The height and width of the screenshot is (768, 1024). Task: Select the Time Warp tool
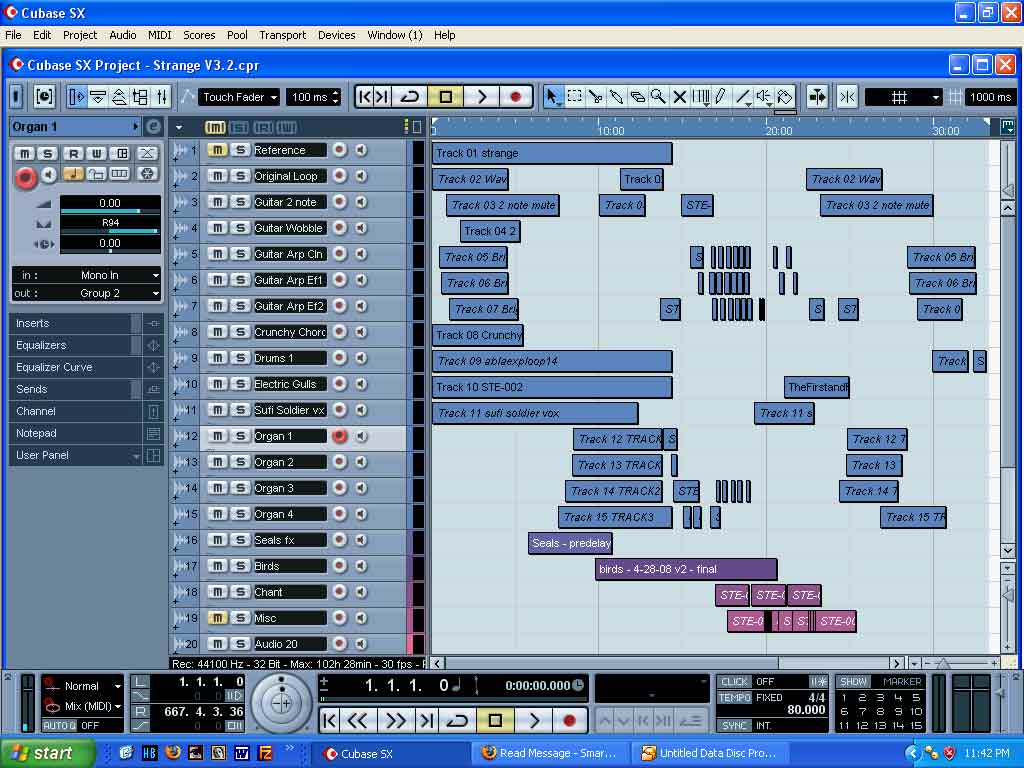701,97
